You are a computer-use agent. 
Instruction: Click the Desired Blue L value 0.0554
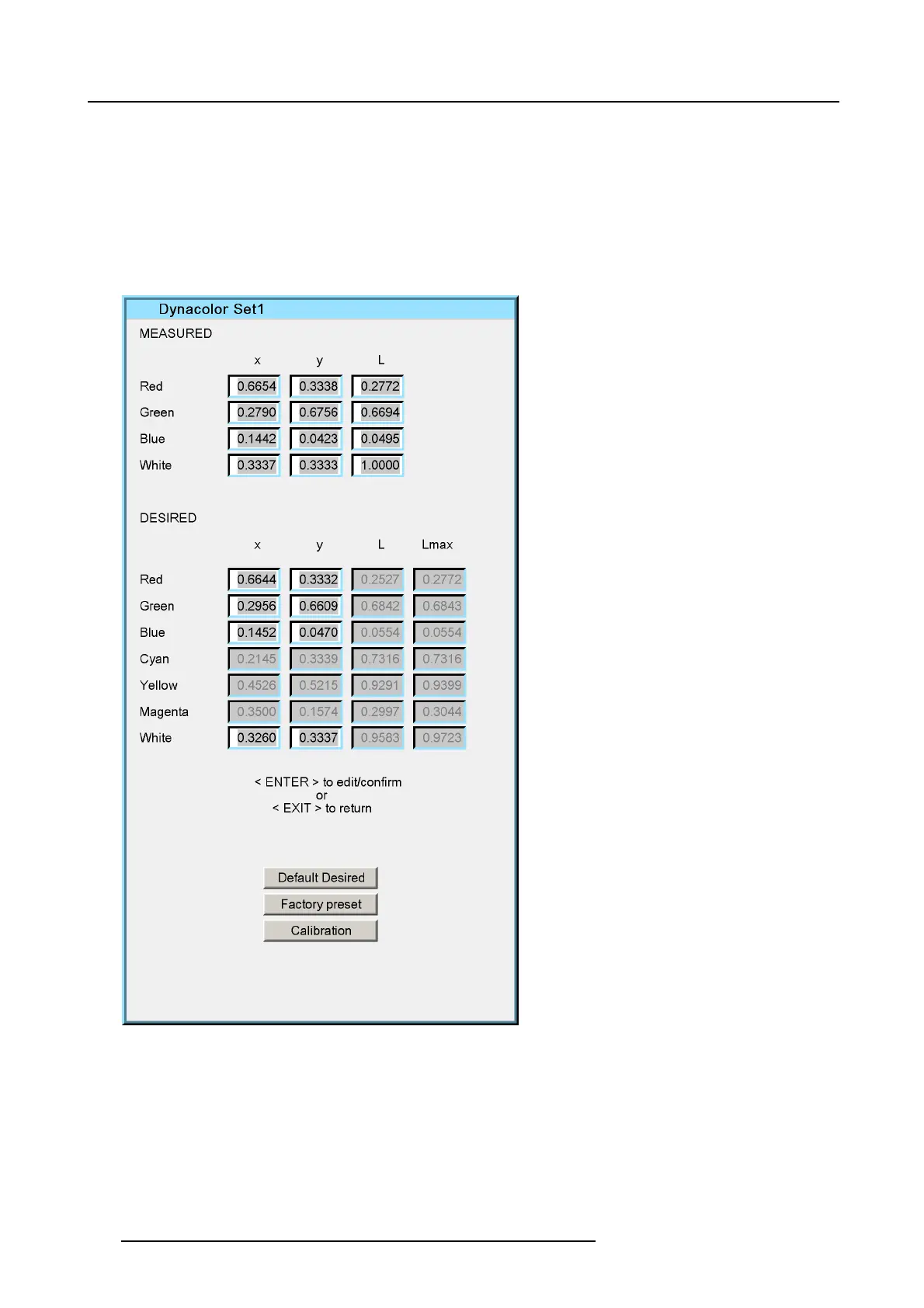coord(378,632)
